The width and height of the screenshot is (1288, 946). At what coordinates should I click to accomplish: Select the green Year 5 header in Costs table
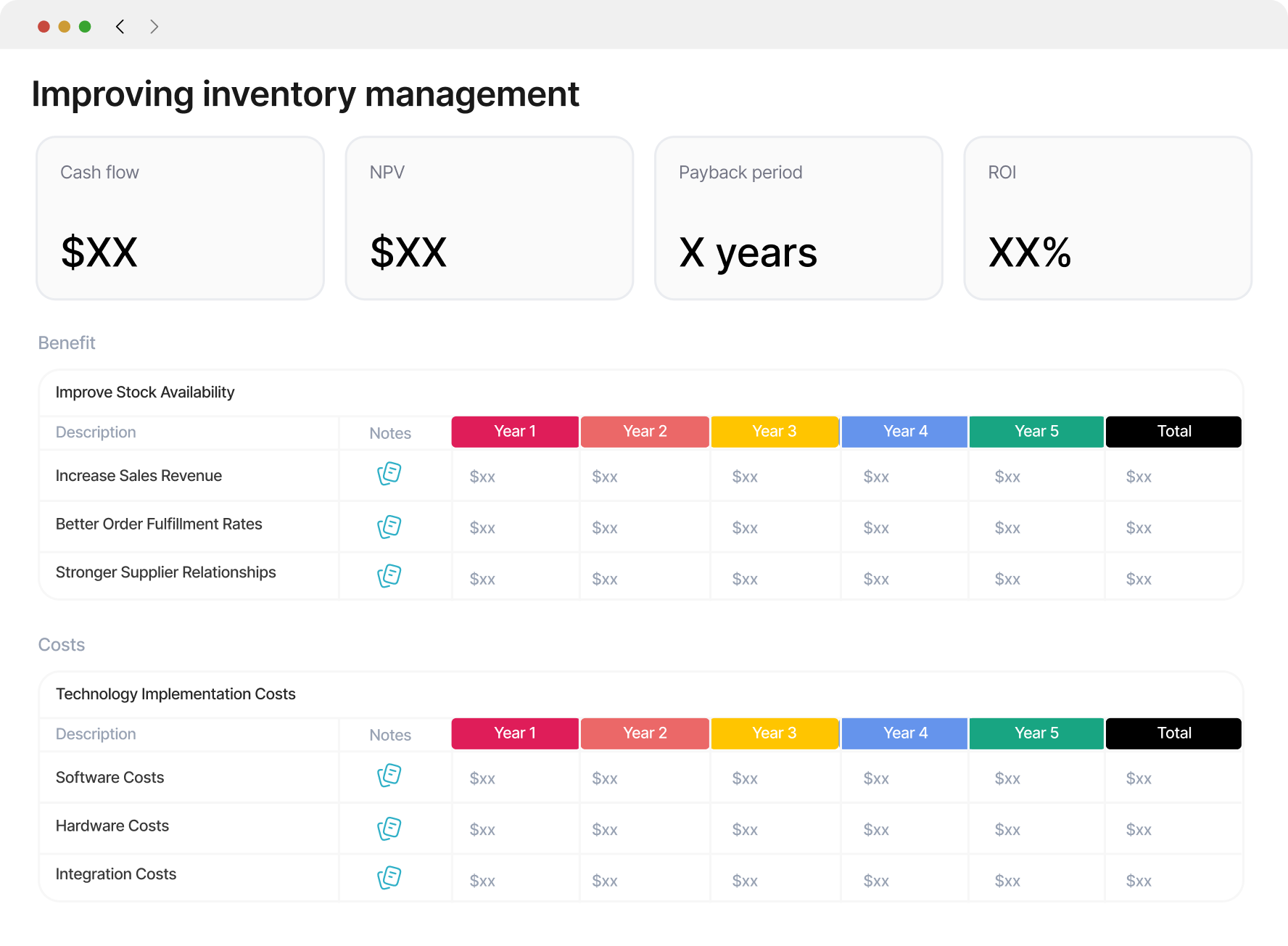tap(1036, 733)
